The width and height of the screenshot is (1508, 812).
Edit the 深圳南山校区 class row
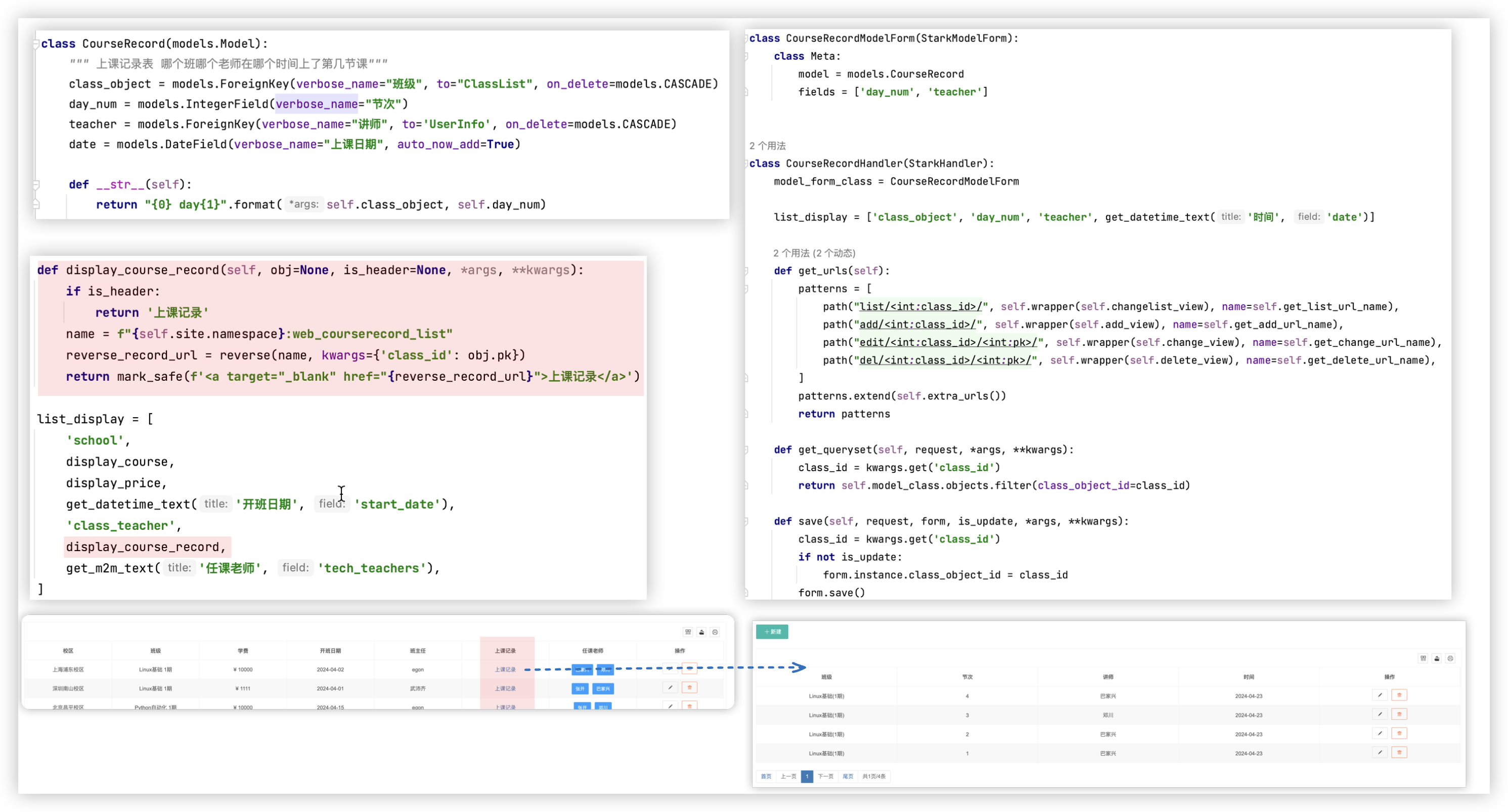coord(670,687)
